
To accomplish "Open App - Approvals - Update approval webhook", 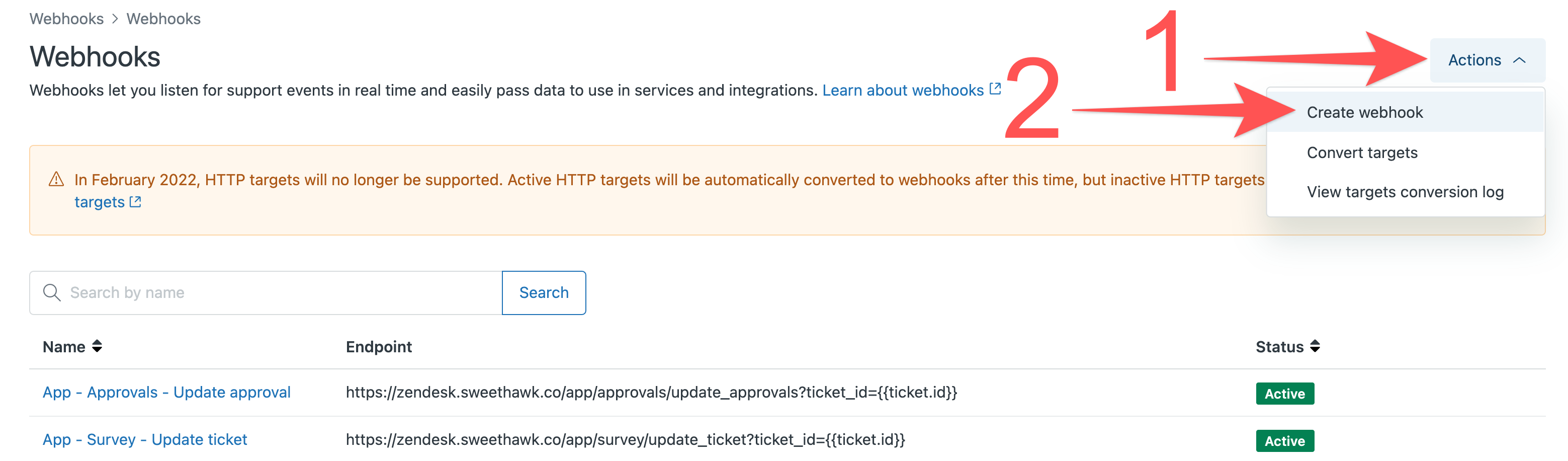I will point(166,393).
